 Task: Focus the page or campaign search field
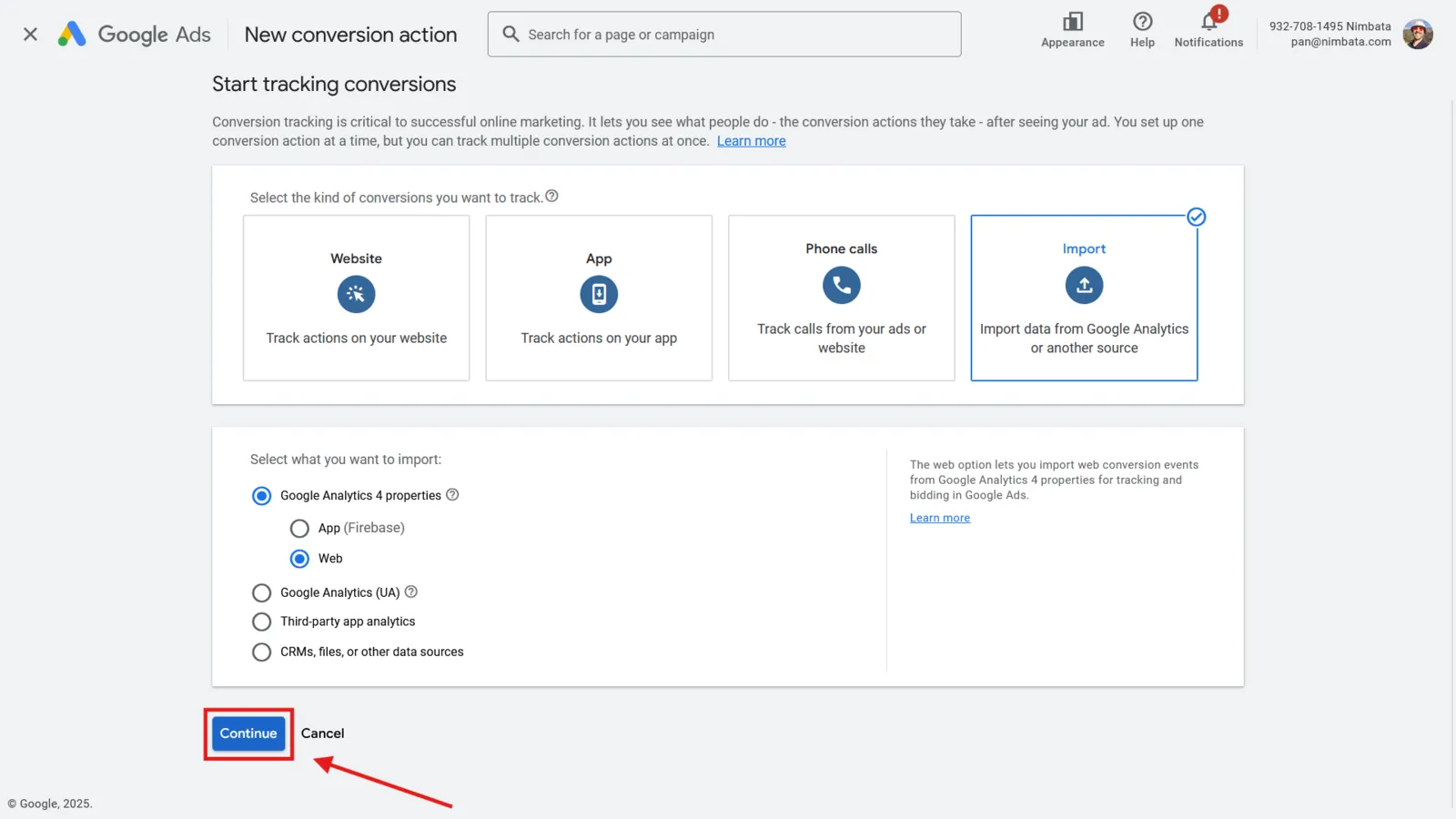(724, 35)
